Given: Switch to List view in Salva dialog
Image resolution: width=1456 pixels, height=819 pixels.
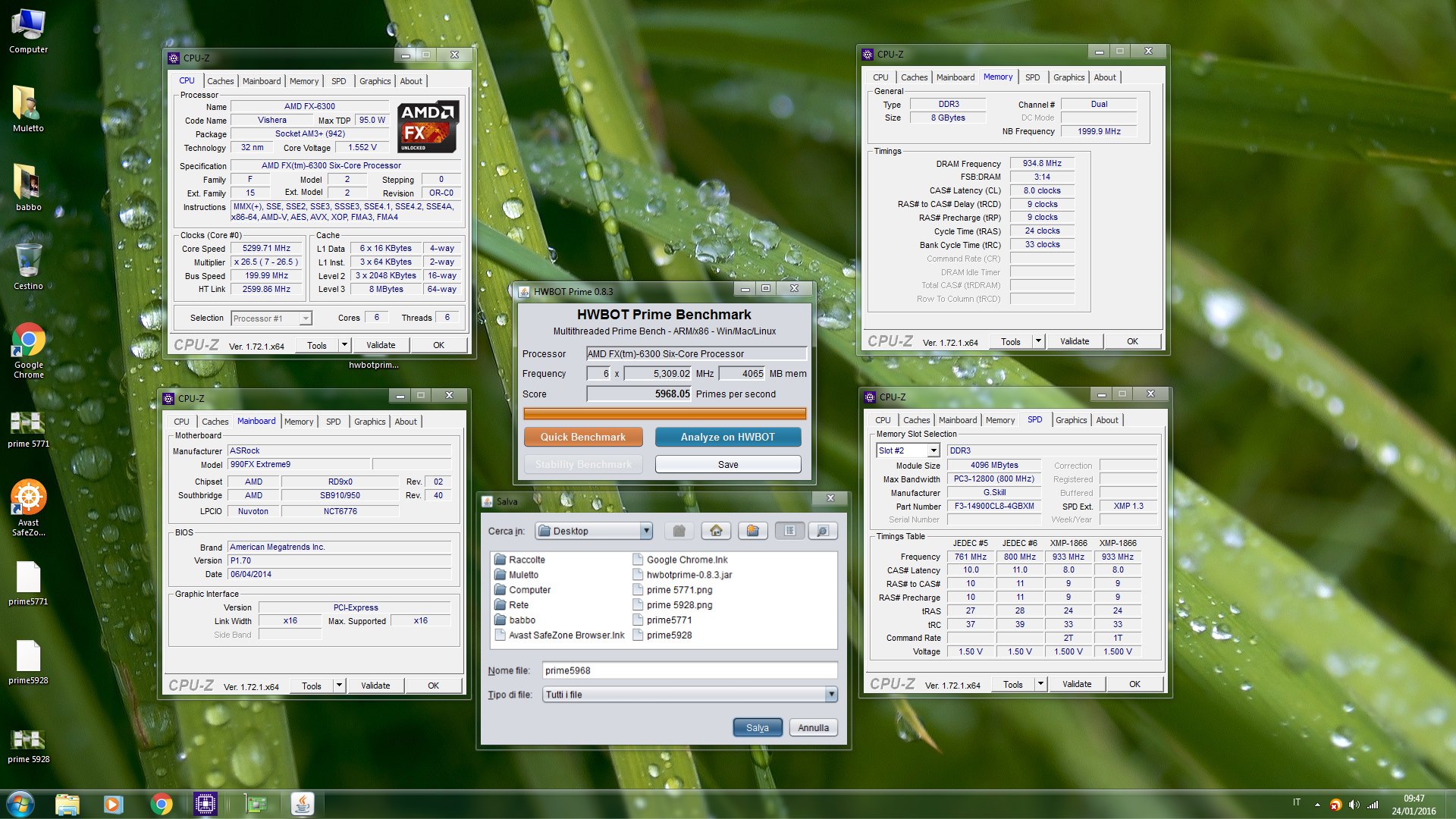Looking at the screenshot, I should coord(789,531).
